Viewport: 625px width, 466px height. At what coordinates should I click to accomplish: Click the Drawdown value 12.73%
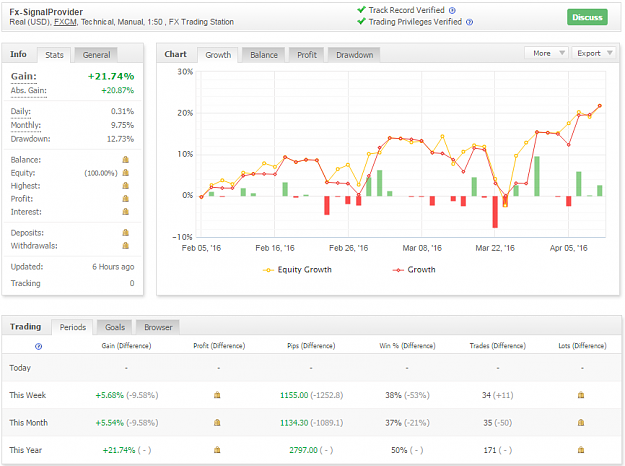click(x=120, y=139)
